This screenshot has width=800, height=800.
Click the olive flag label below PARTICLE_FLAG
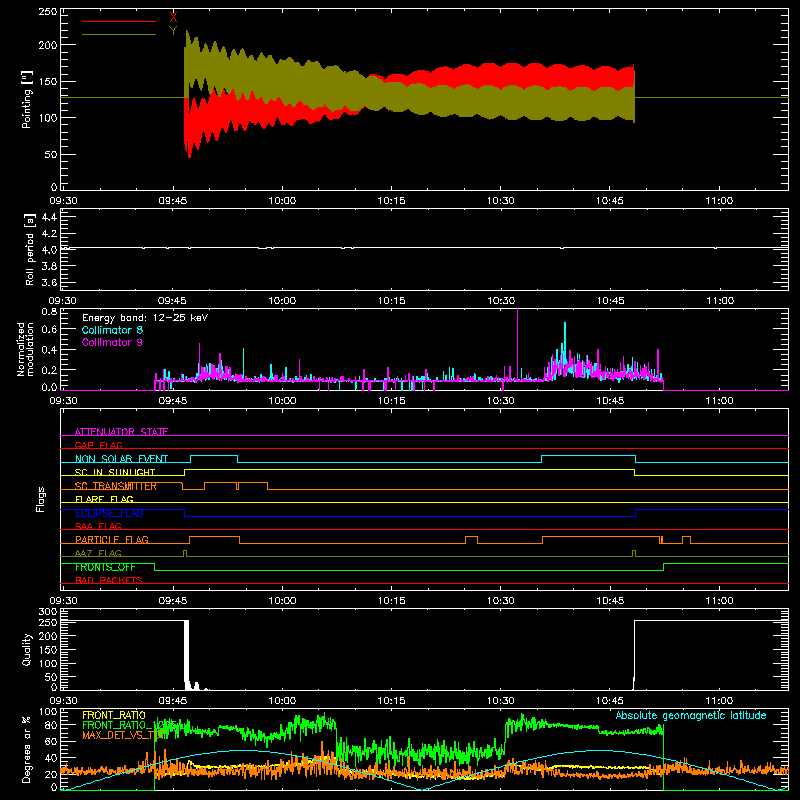pos(98,553)
